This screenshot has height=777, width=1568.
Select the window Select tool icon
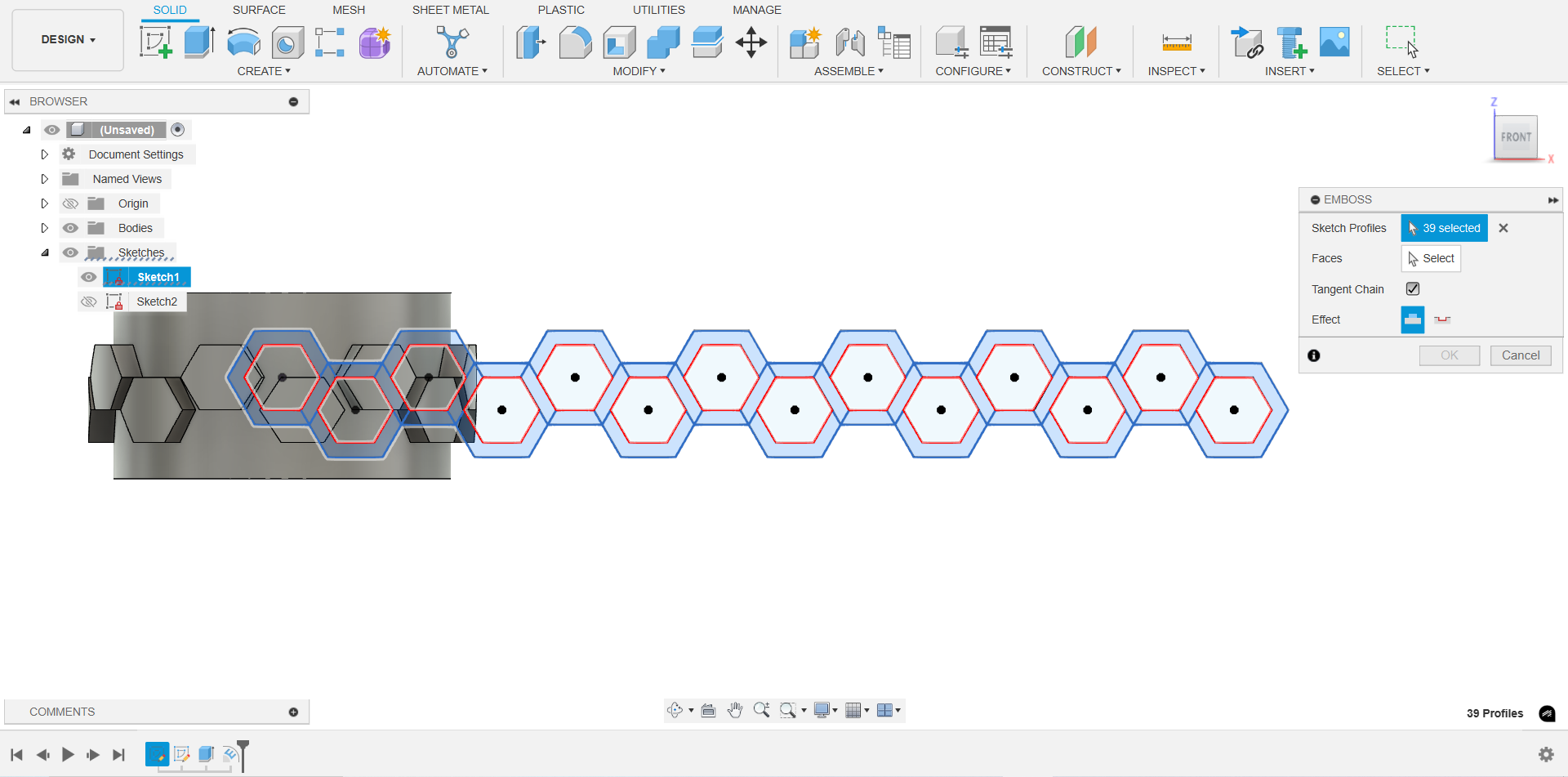[x=1402, y=42]
